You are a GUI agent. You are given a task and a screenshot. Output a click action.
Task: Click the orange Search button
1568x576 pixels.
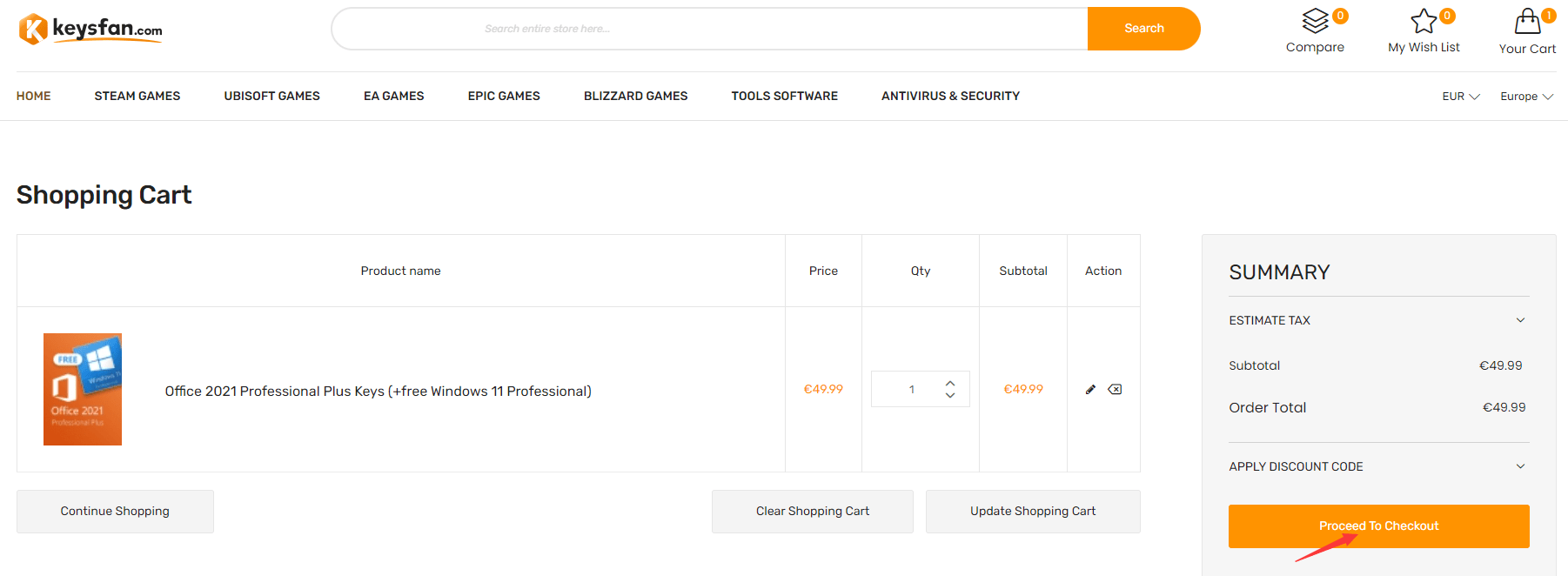click(x=1144, y=29)
